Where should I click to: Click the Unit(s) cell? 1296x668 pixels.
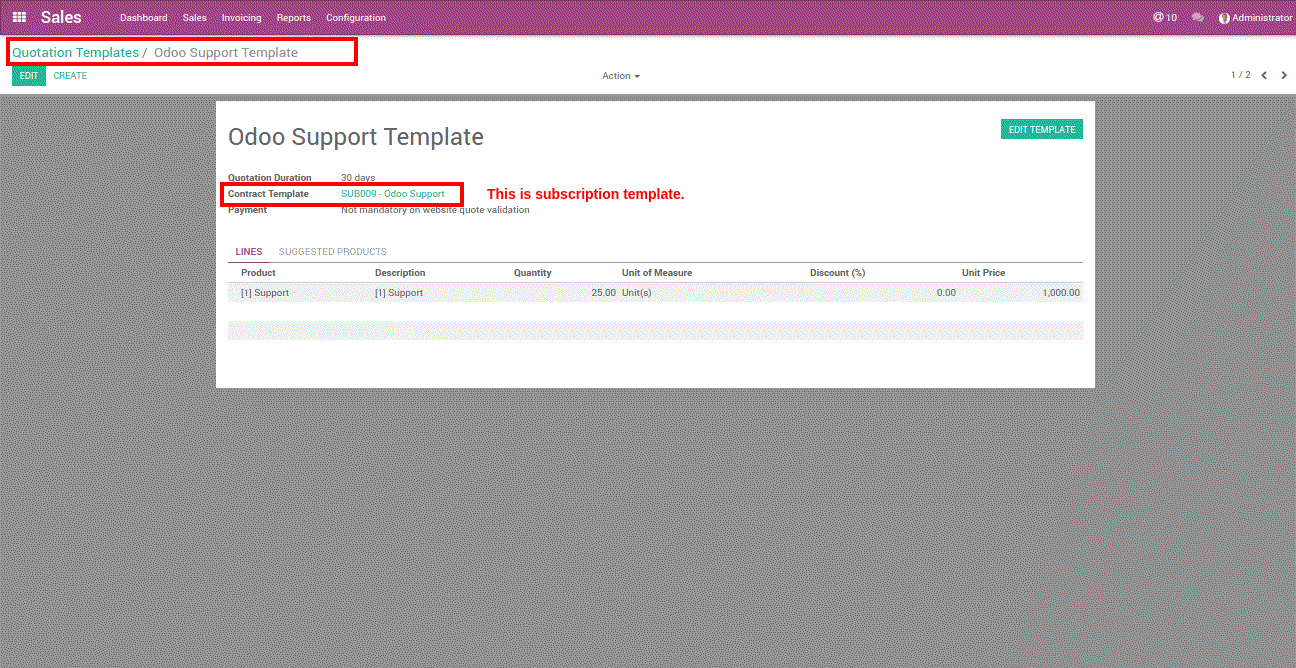pyautogui.click(x=637, y=293)
